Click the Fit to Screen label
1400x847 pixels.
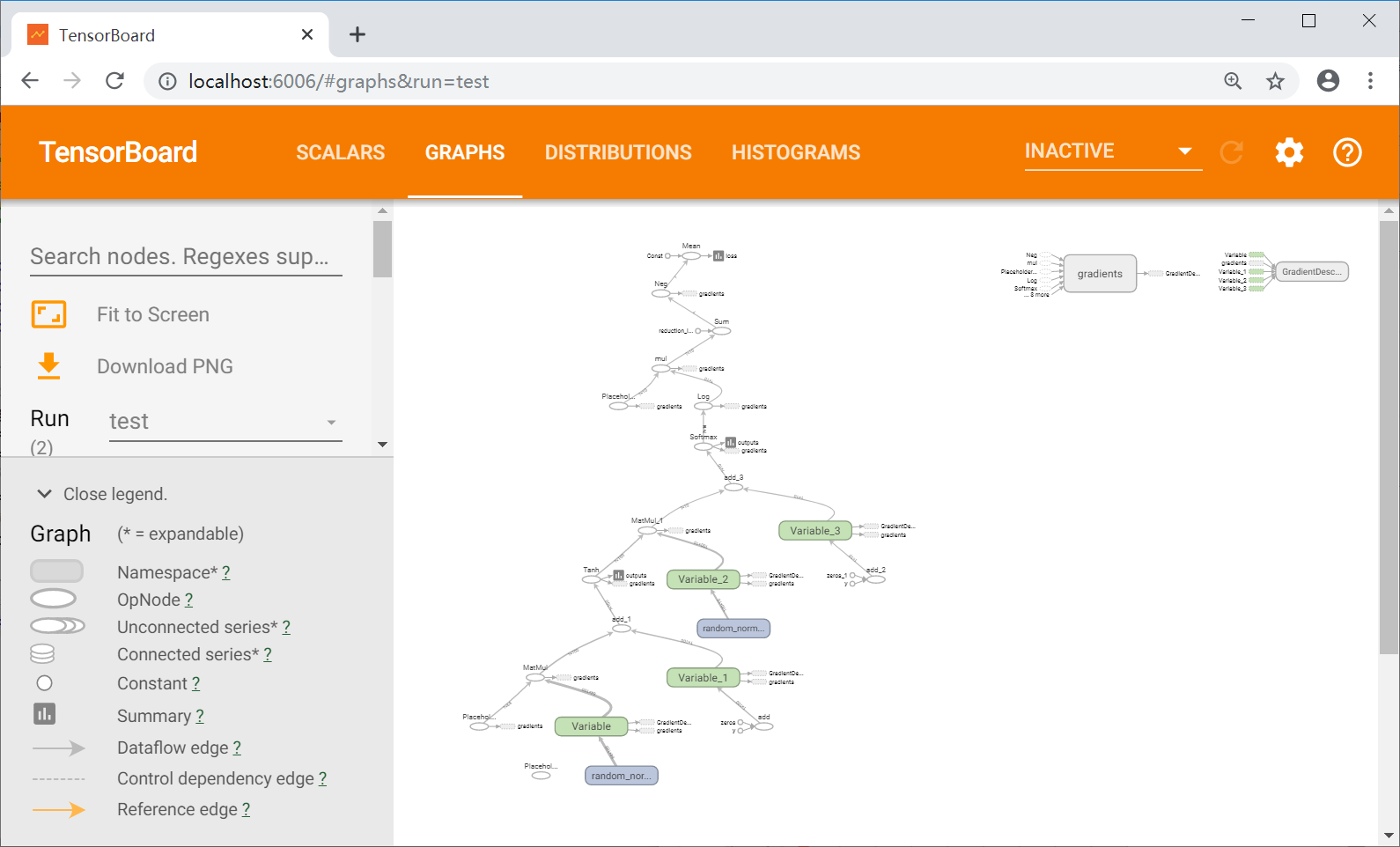tap(153, 314)
